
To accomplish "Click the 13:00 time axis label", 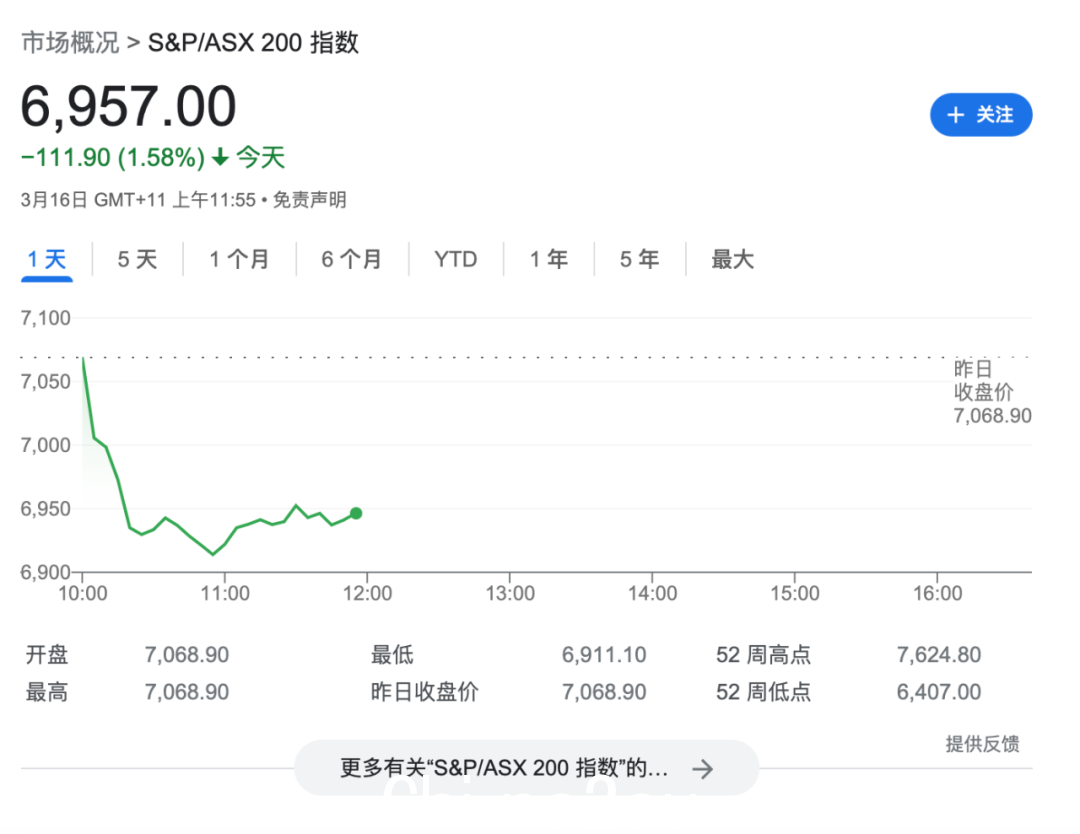I will click(510, 593).
